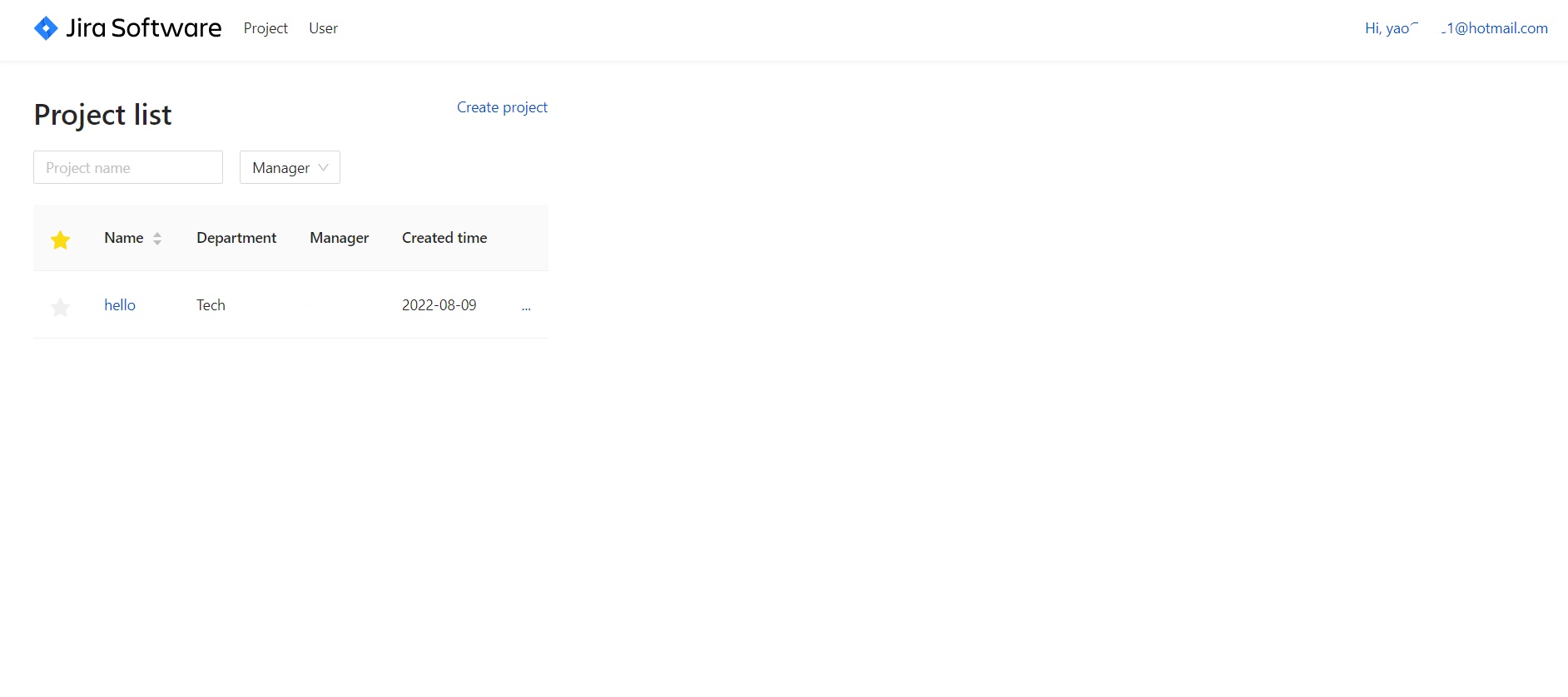Open the Manager filter dropdown
Viewport: 1568px width, 697px height.
290,167
